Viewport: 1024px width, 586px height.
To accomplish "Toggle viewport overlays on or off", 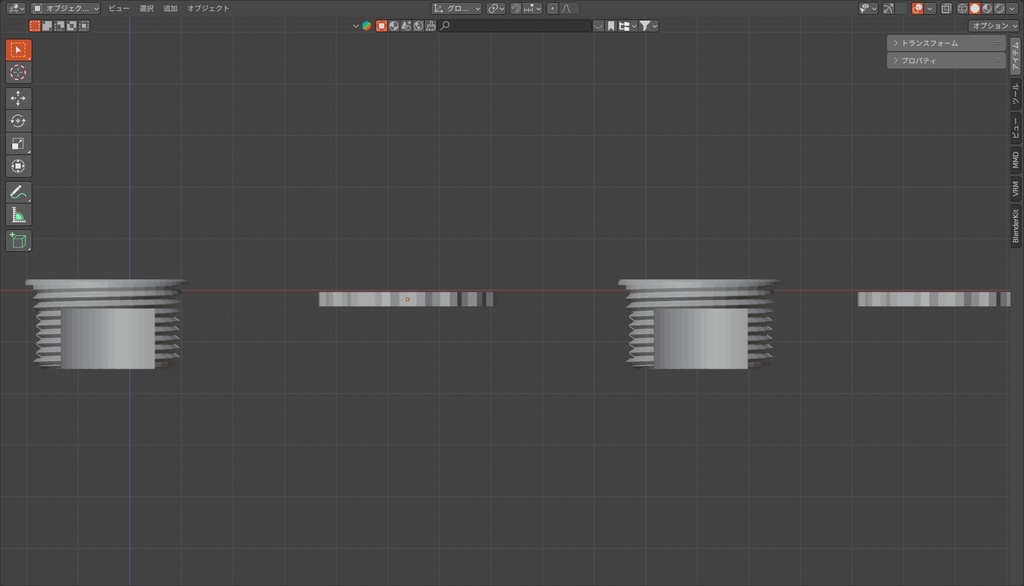I will [918, 8].
